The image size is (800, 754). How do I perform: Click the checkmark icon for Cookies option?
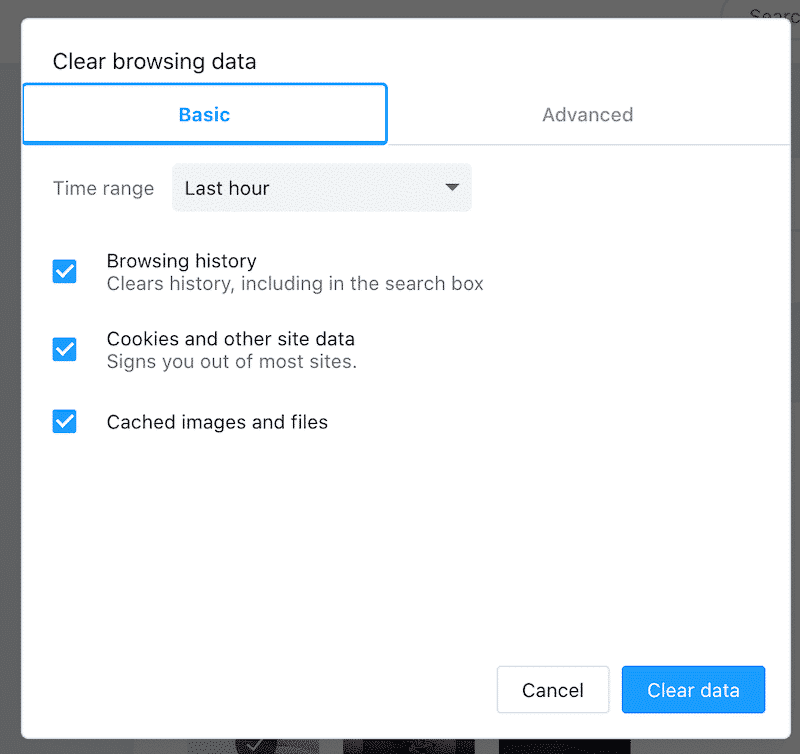click(x=64, y=349)
